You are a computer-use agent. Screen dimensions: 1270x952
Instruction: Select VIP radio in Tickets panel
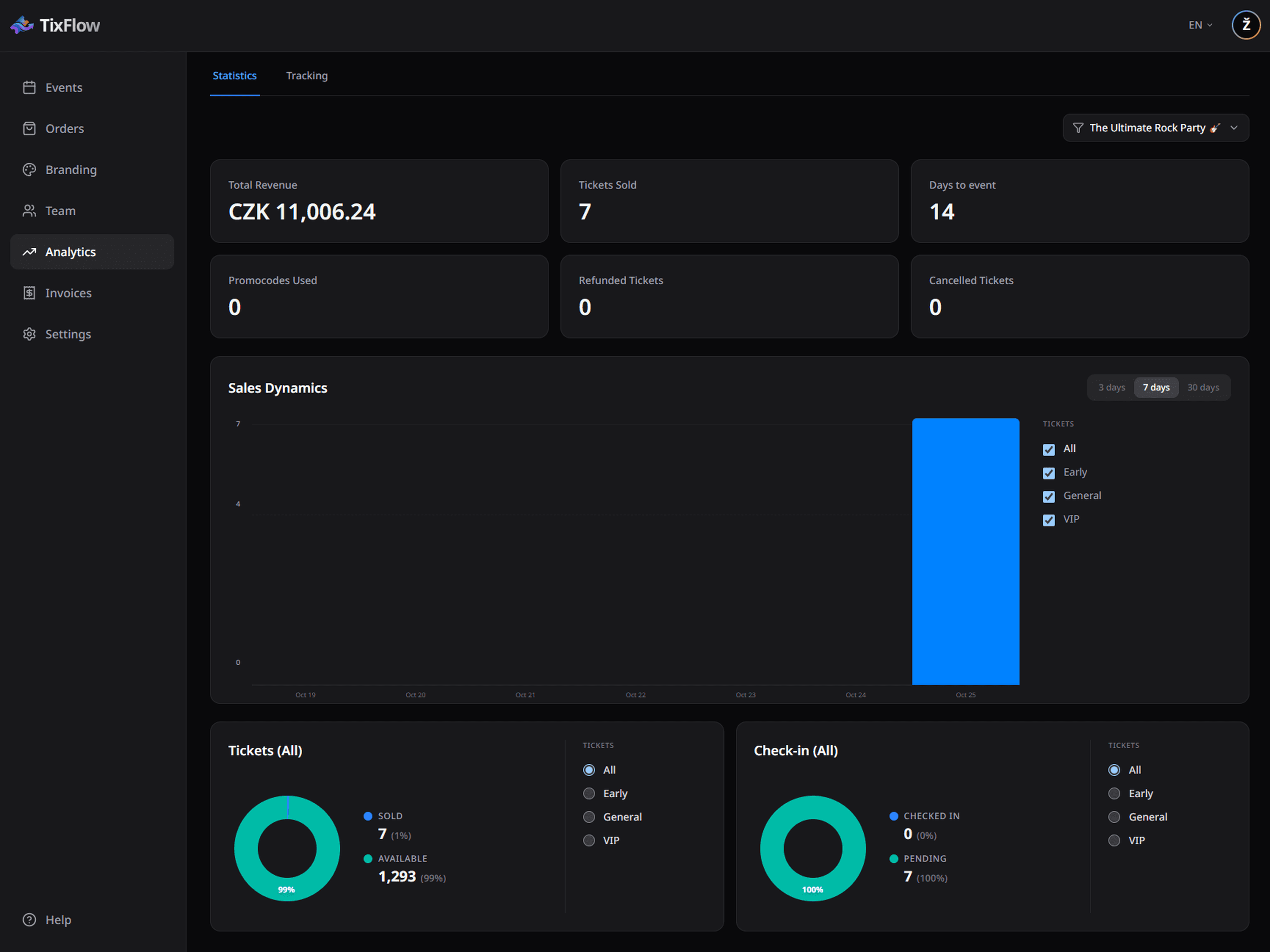click(589, 840)
